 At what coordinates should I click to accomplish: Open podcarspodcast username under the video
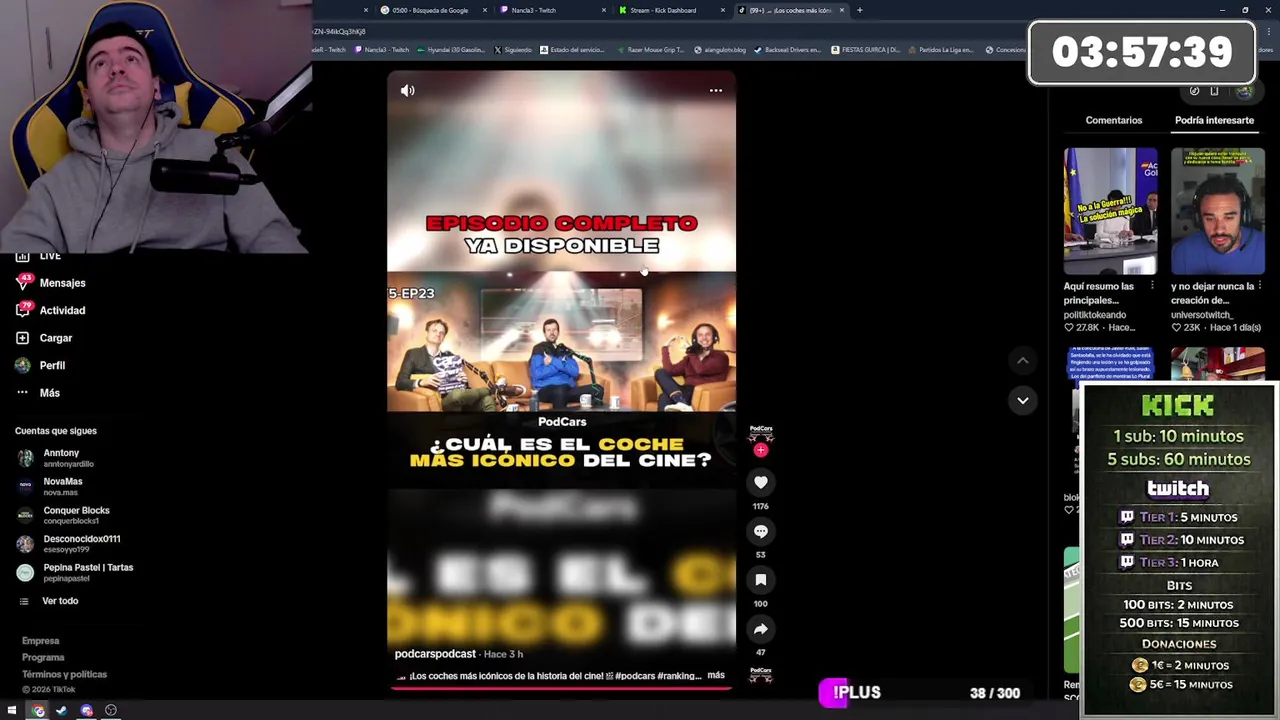(x=435, y=654)
